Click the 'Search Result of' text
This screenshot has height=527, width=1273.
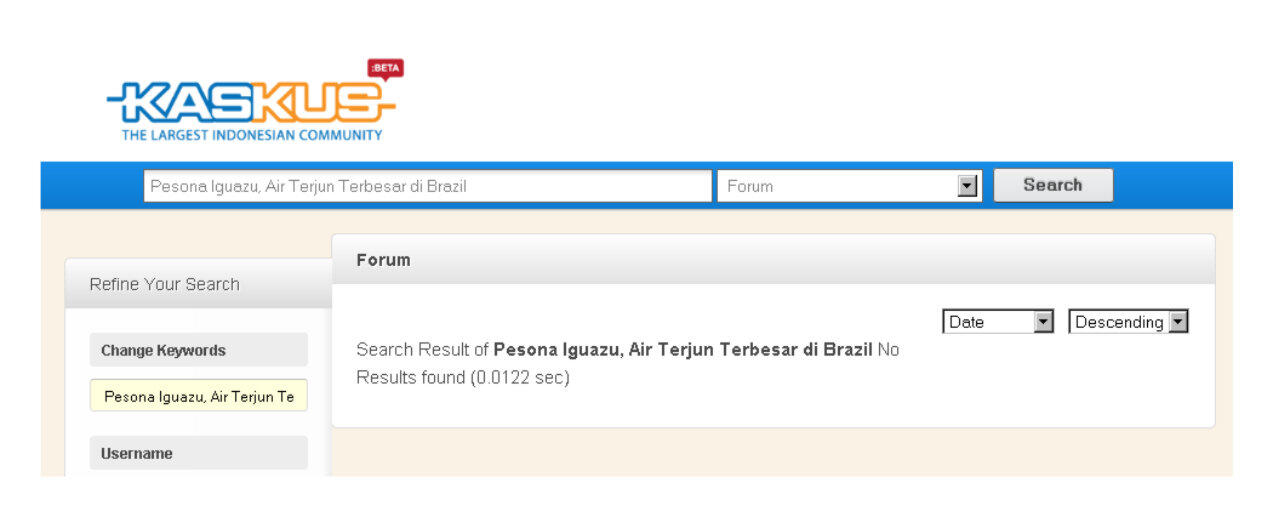point(422,350)
